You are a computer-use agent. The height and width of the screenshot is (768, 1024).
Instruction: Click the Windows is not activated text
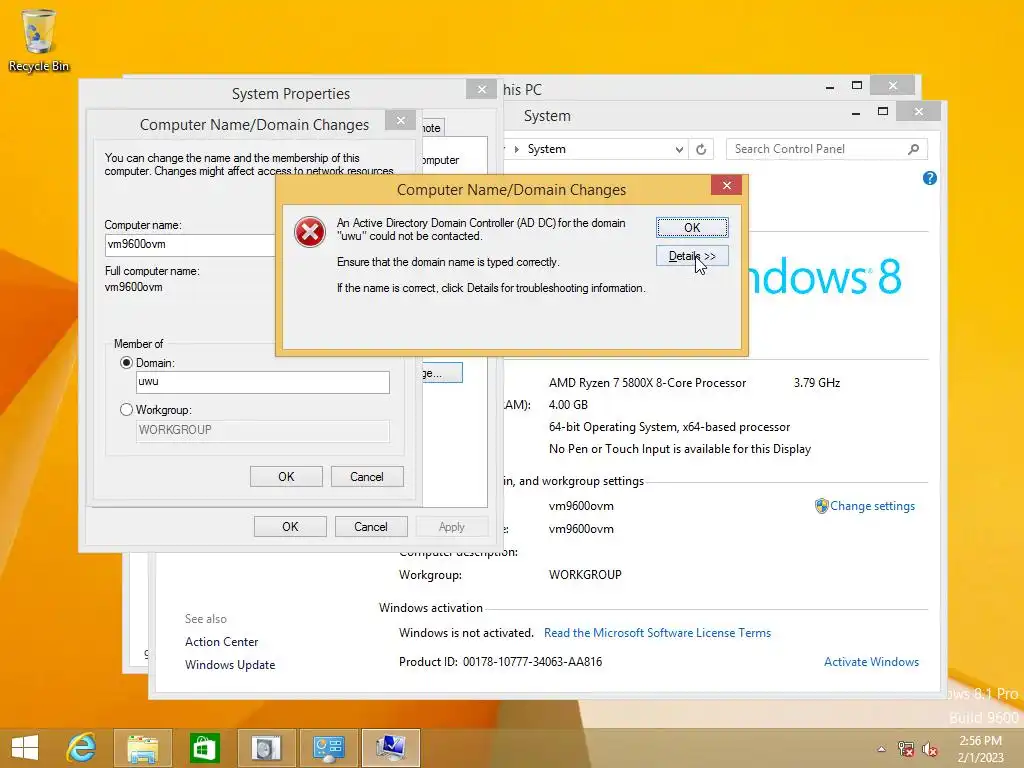466,633
